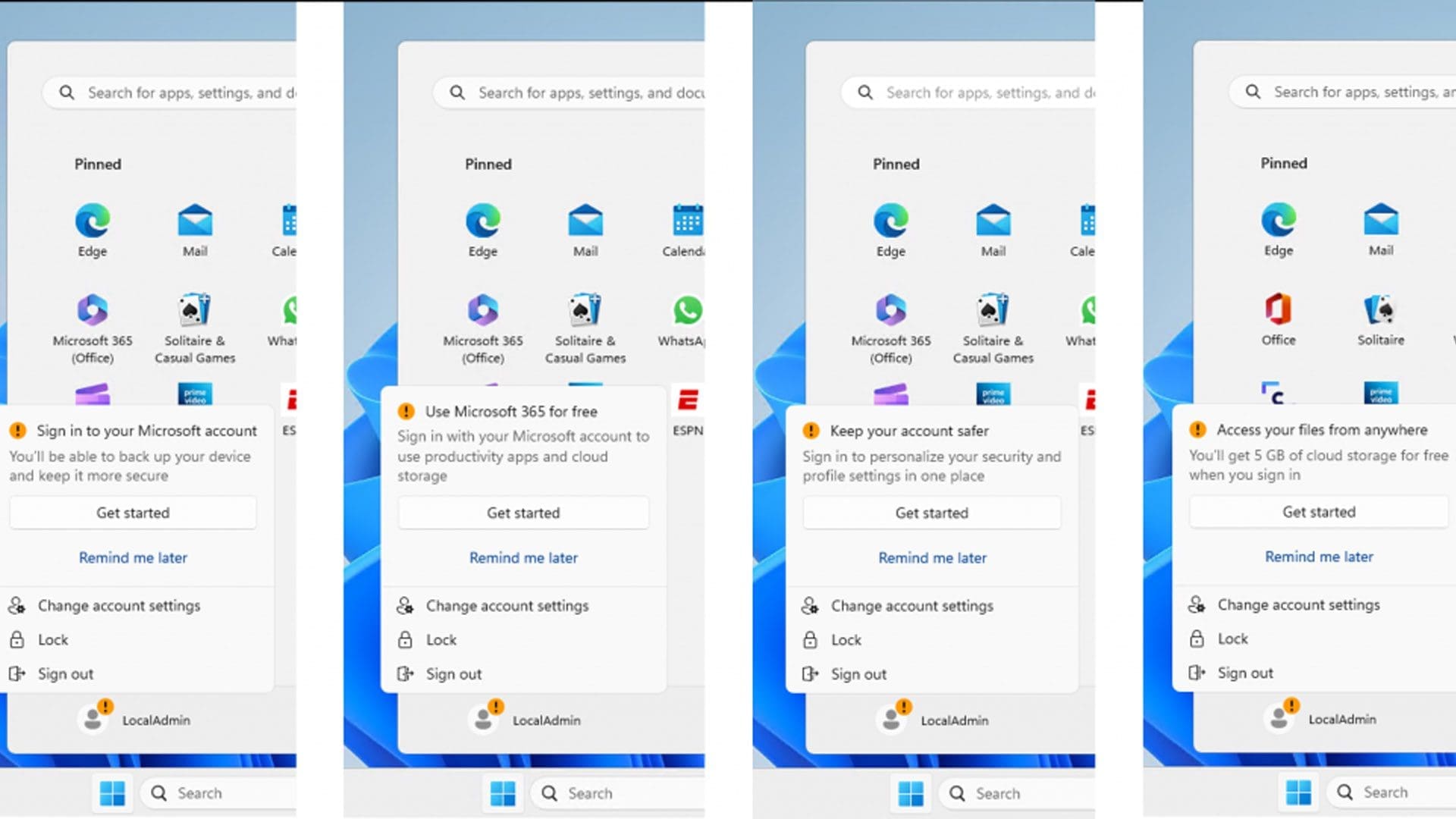Open Microsoft 365 Office app

point(90,310)
